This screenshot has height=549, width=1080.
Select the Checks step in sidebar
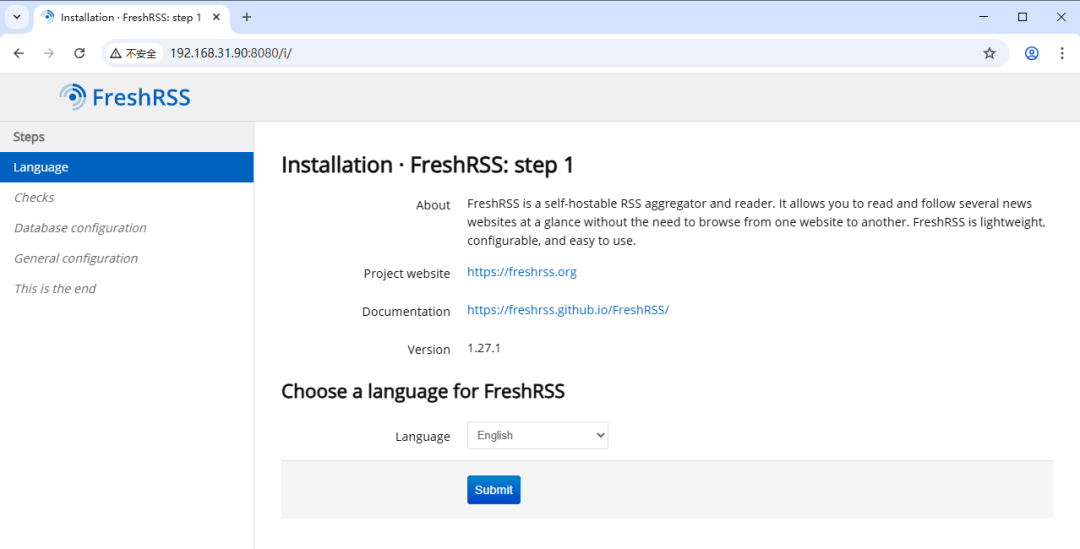(34, 198)
